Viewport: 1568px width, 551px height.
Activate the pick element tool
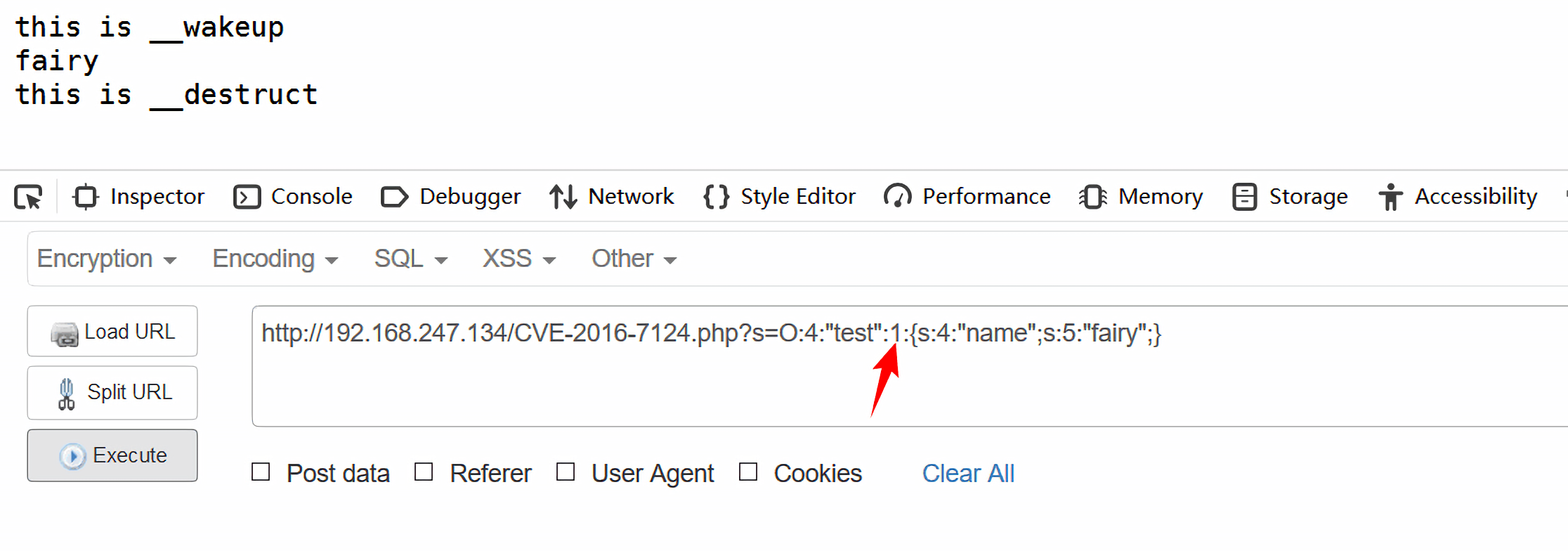tap(28, 197)
